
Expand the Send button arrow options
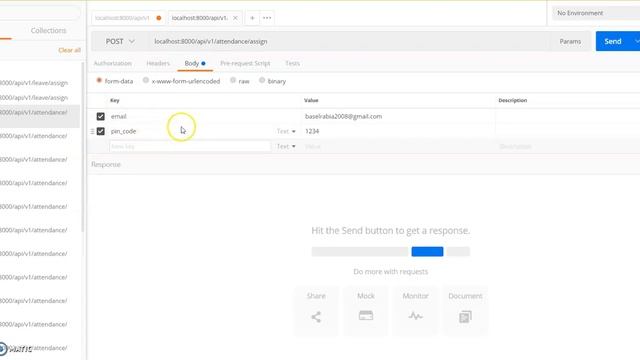pyautogui.click(x=636, y=41)
